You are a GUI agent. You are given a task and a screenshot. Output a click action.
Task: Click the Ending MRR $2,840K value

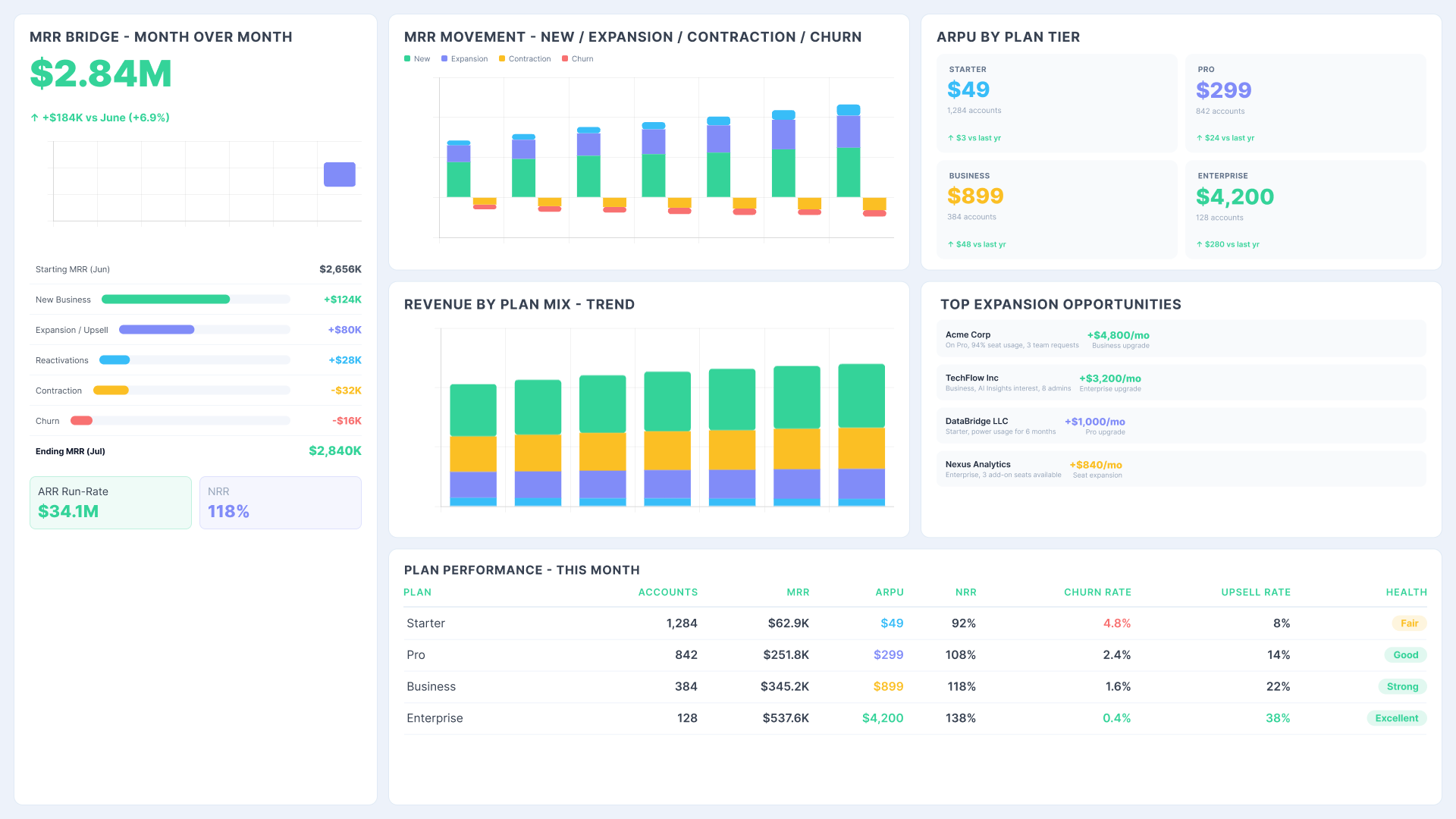(334, 451)
